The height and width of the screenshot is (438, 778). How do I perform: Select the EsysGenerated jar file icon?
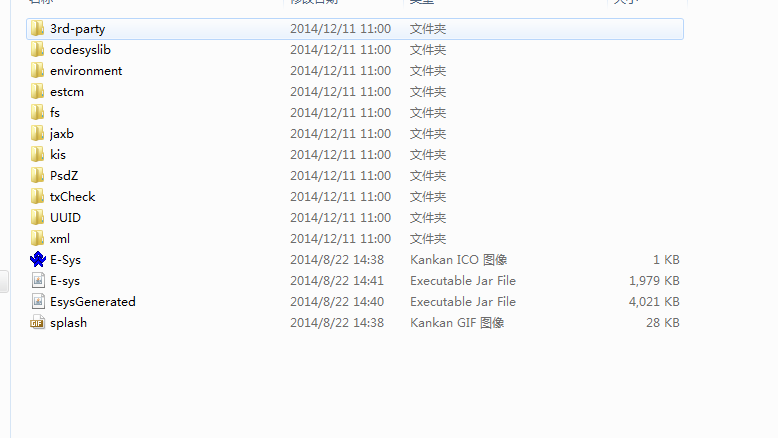tap(38, 302)
